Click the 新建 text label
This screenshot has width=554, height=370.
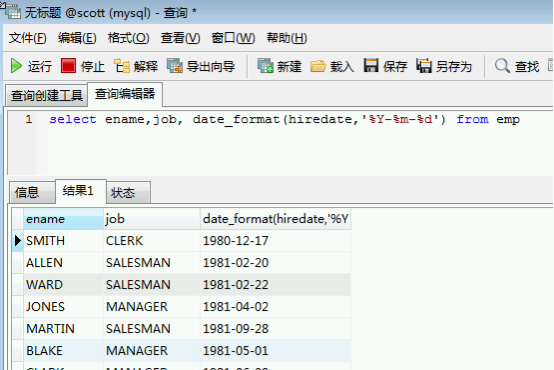pyautogui.click(x=289, y=66)
